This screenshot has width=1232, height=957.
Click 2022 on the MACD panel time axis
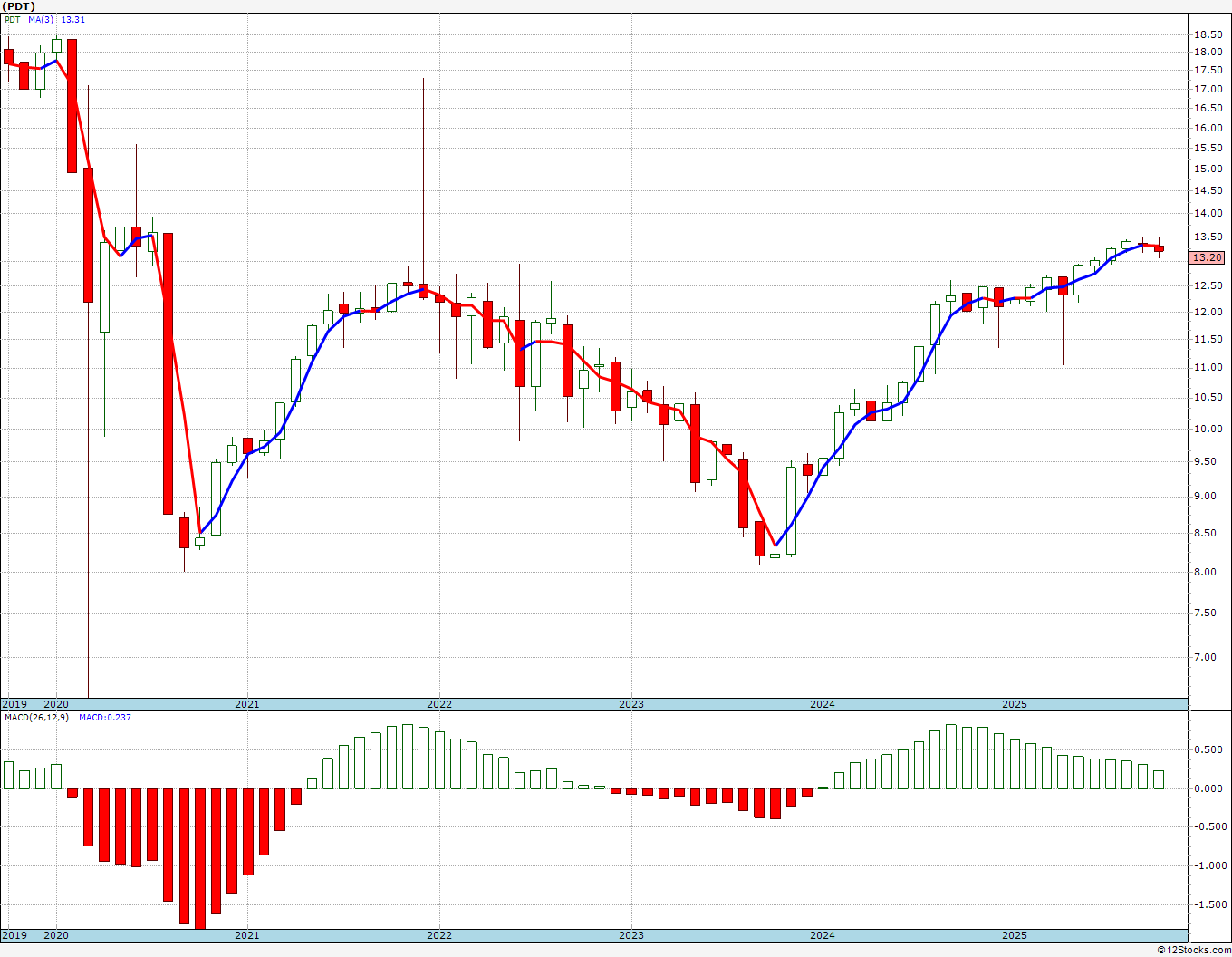(439, 935)
